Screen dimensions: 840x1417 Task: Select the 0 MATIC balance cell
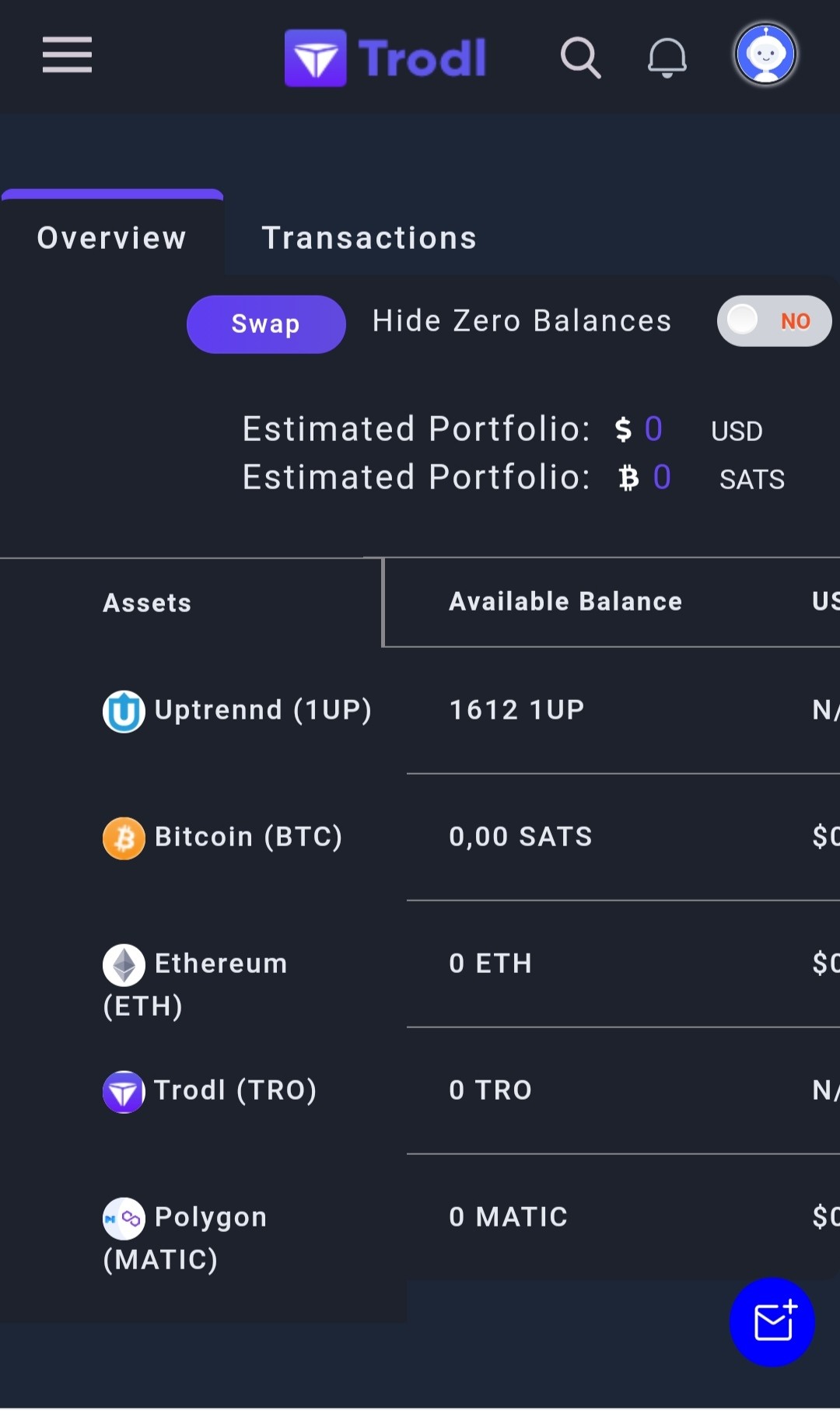[x=508, y=1217]
